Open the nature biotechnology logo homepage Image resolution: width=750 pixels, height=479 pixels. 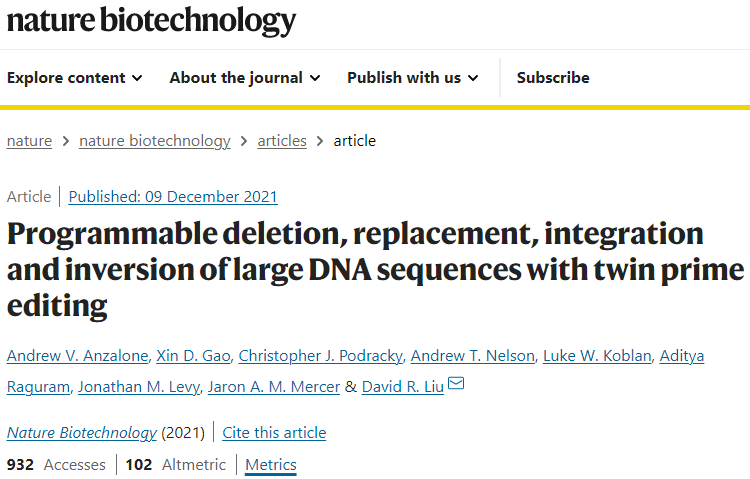tap(151, 22)
